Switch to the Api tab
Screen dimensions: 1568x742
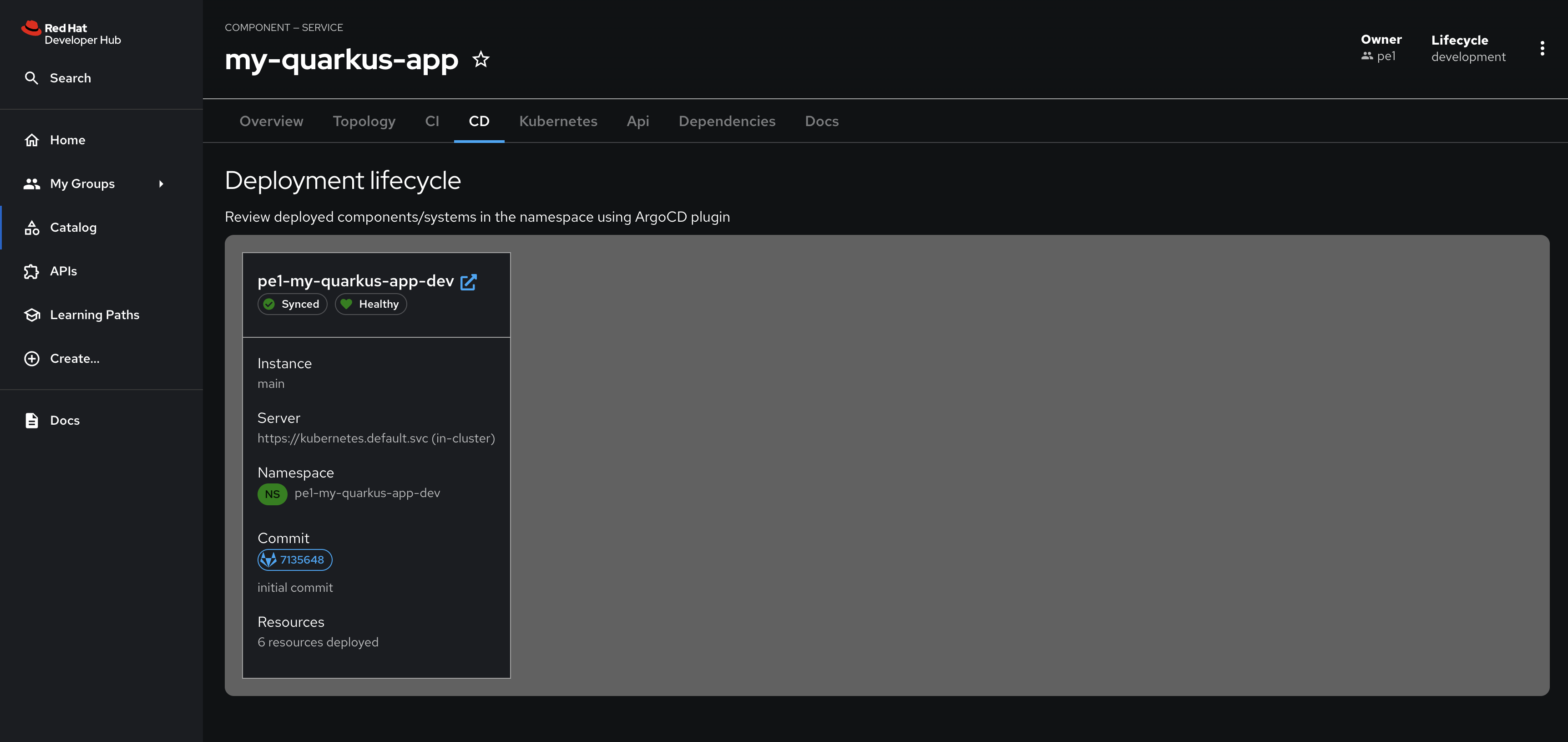[x=638, y=121]
